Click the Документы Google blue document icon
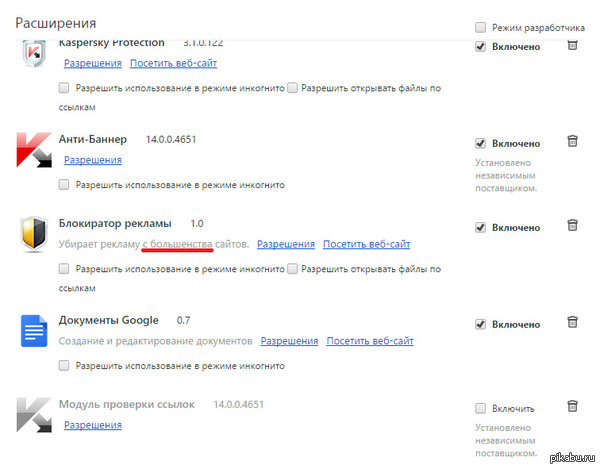 click(x=34, y=331)
